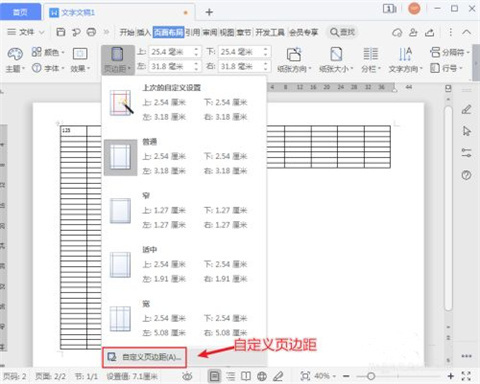Open the 纸张大小 paper size menu

tap(336, 60)
